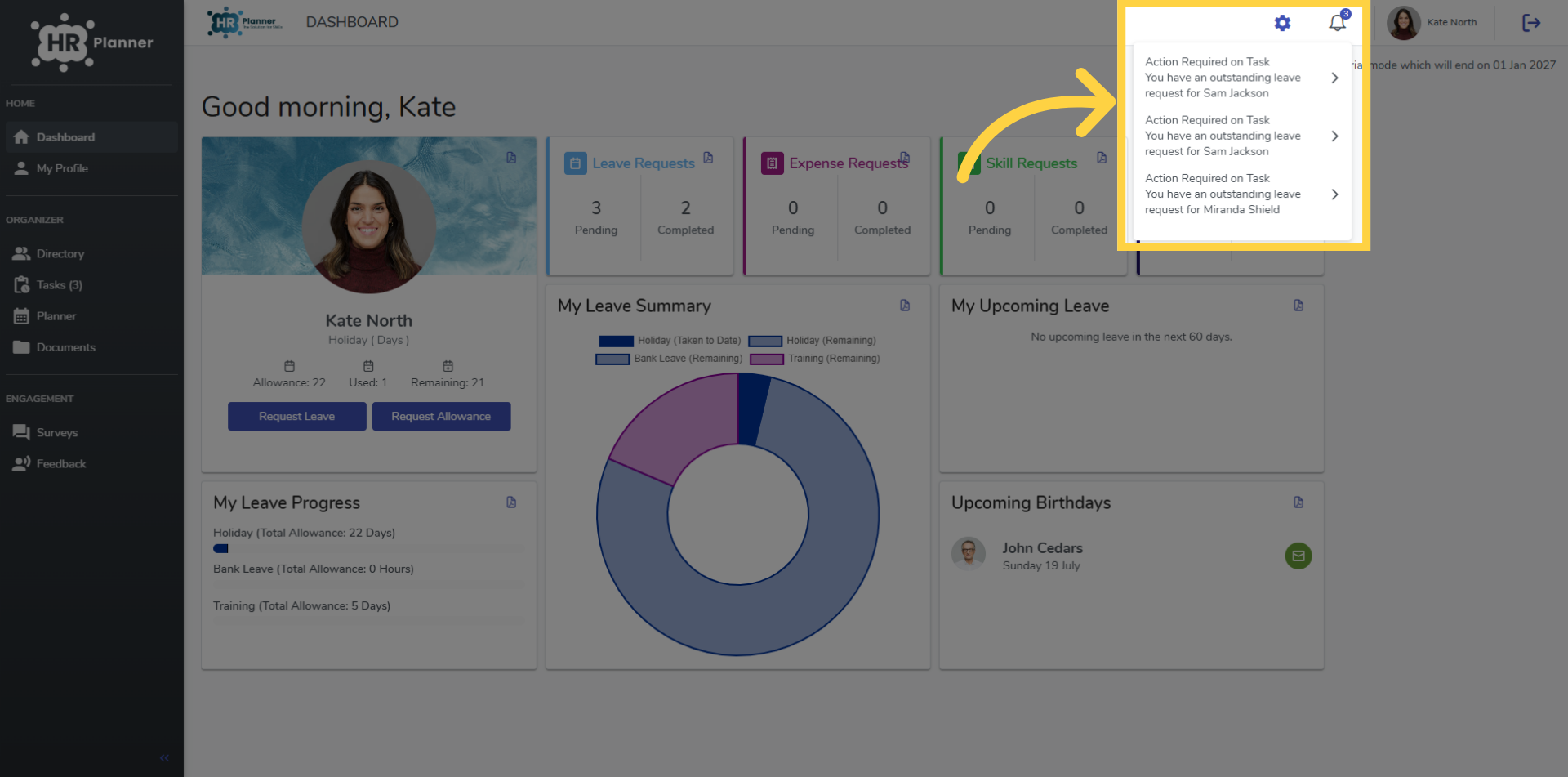Toggle Holiday (Remaining) legend entry
The height and width of the screenshot is (777, 1568).
[x=812, y=341]
